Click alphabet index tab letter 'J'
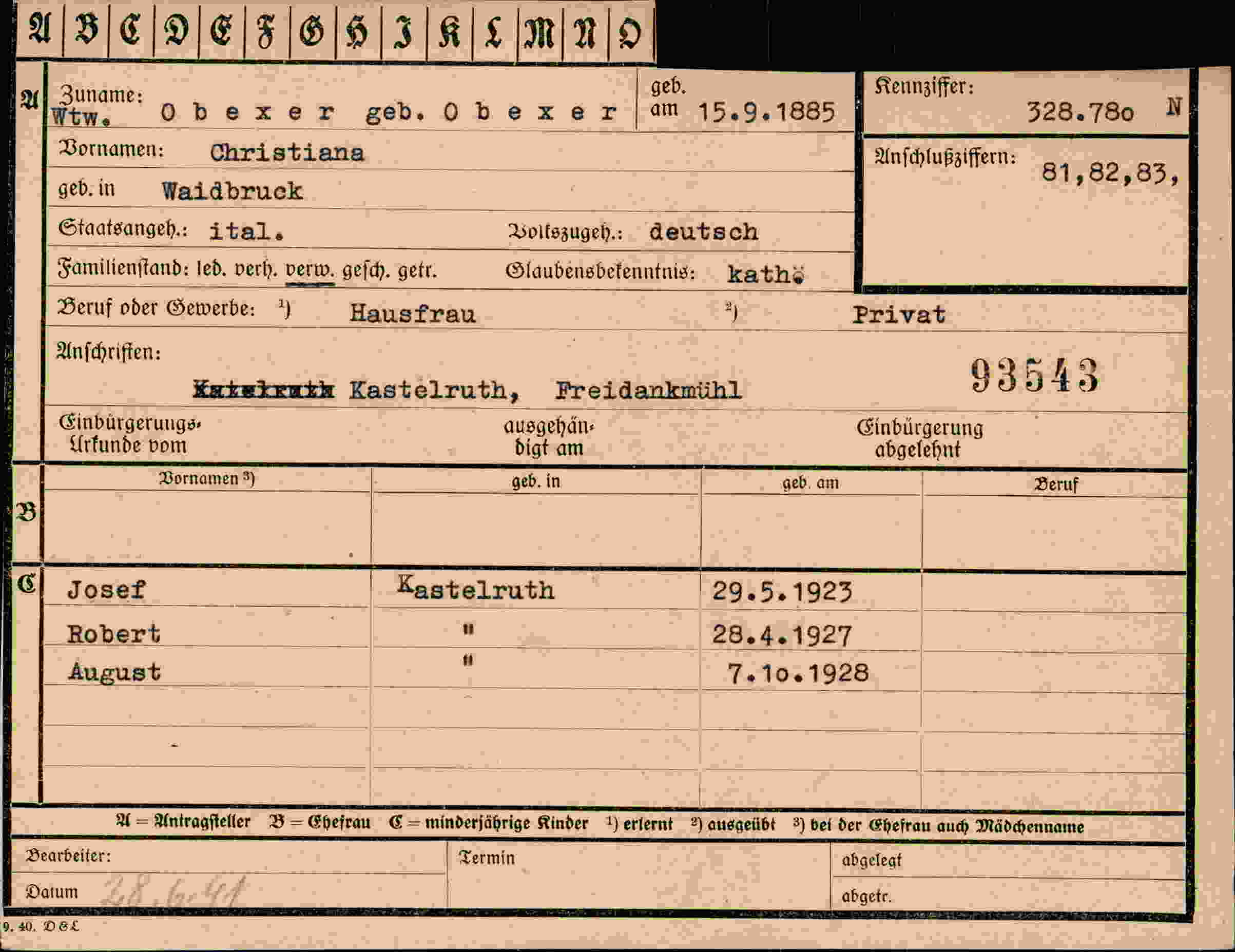 [404, 32]
